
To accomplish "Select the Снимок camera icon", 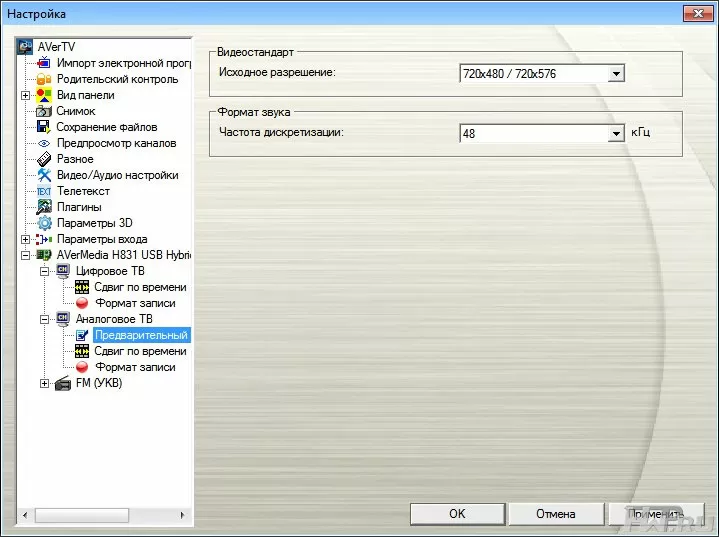I will [44, 111].
